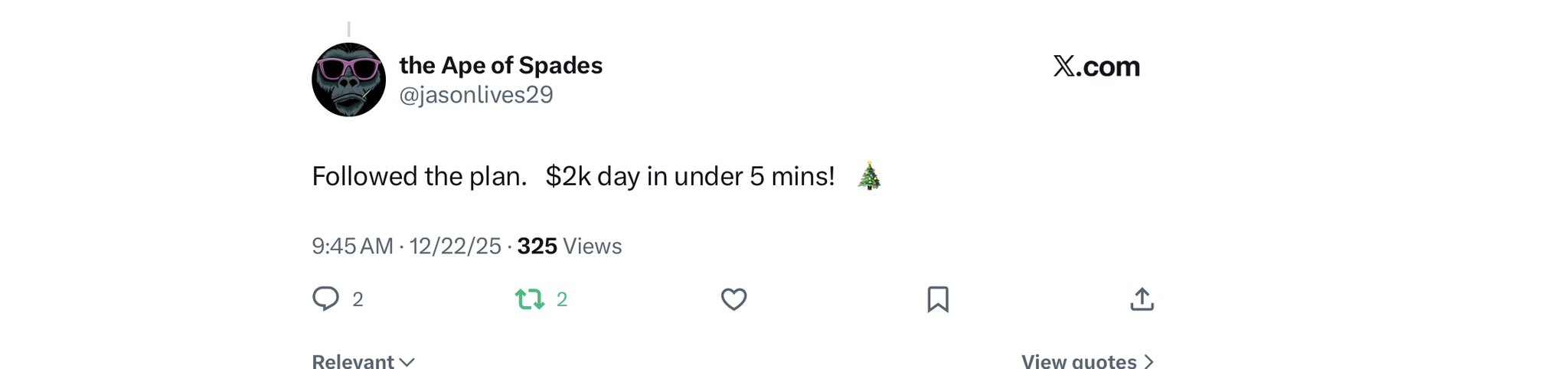This screenshot has height=369, width=1568.
Task: Click the chevron beside Relevant
Action: coord(407,361)
